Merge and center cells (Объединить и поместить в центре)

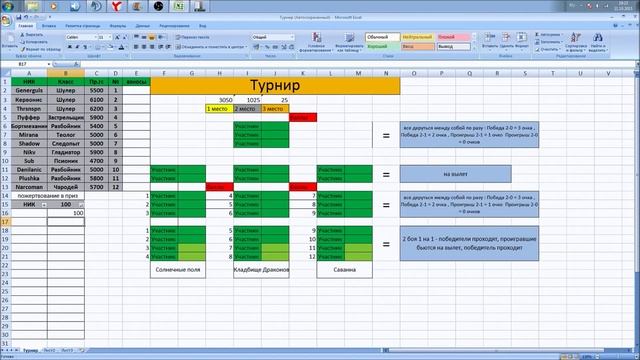(x=211, y=47)
